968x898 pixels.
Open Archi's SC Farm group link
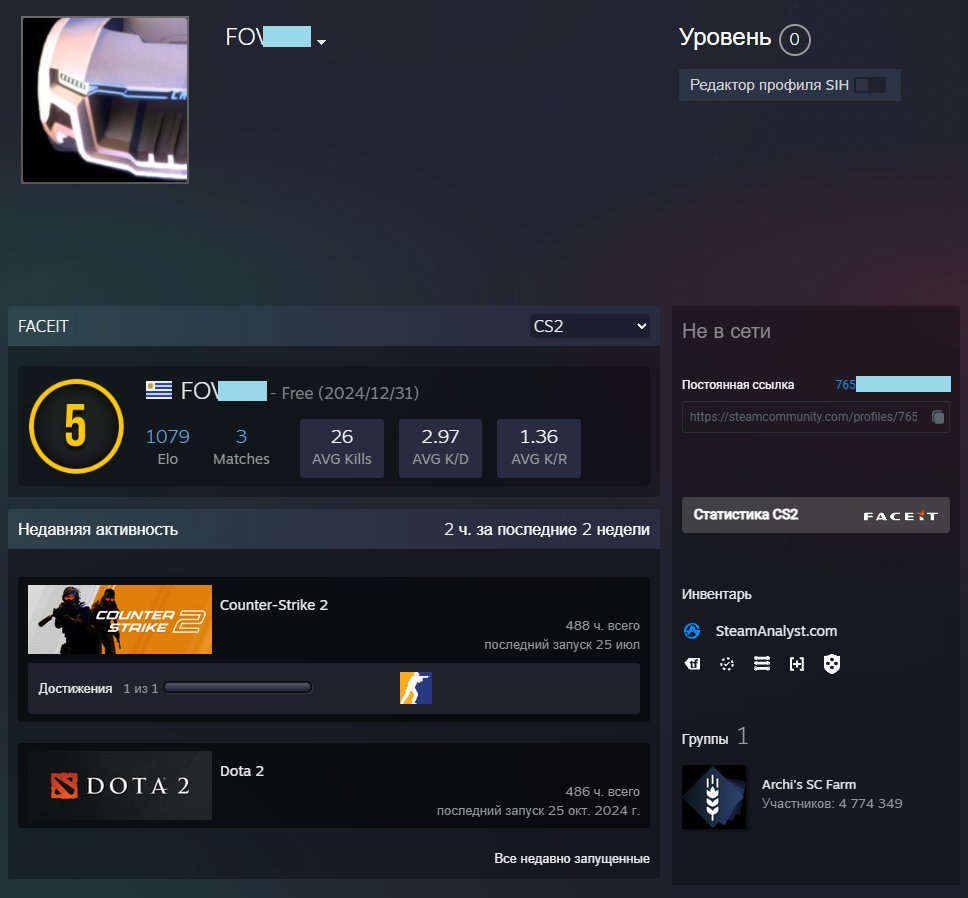click(x=809, y=784)
